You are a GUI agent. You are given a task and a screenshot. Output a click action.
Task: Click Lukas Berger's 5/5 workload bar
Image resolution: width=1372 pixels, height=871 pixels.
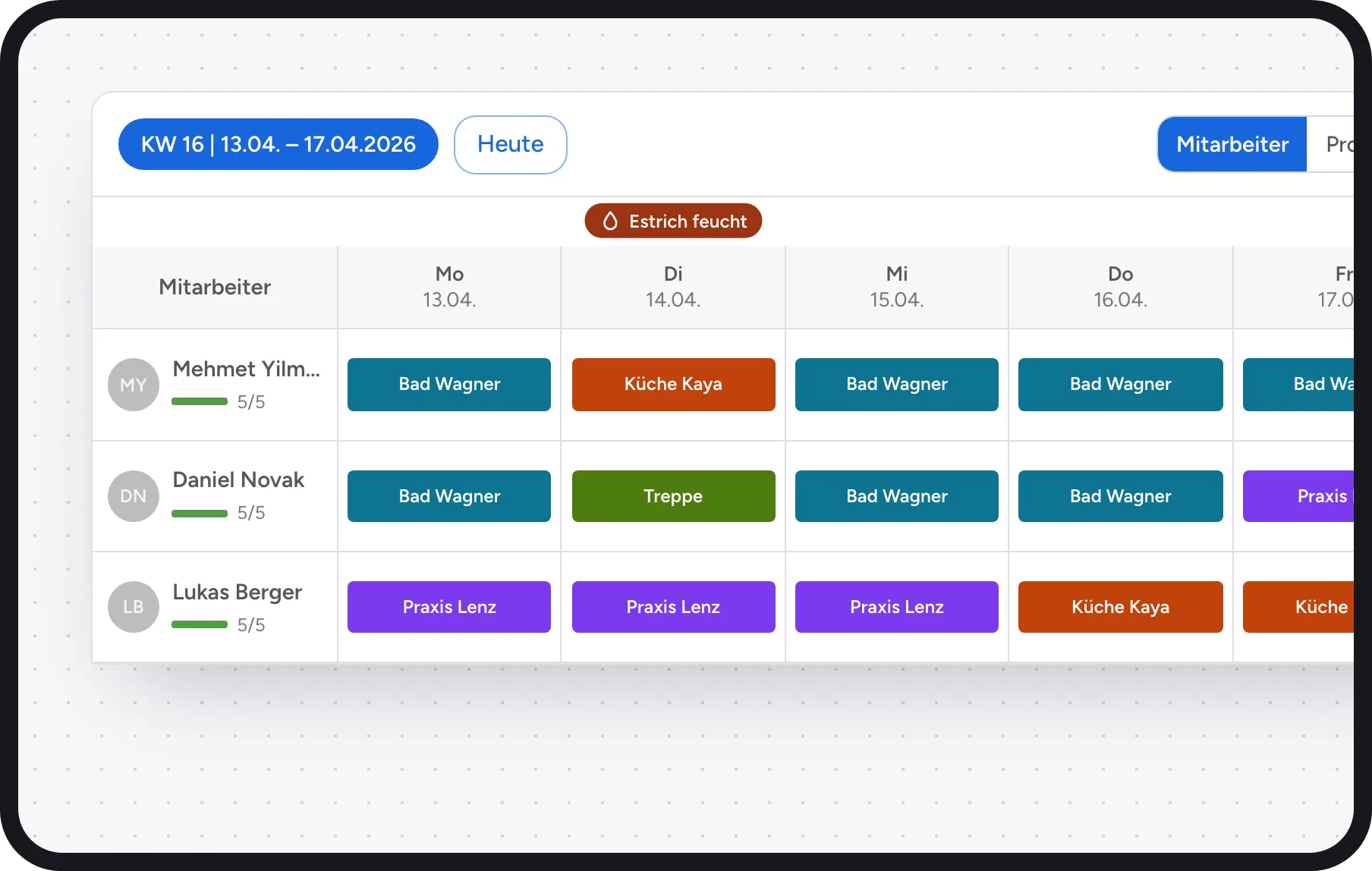click(200, 624)
